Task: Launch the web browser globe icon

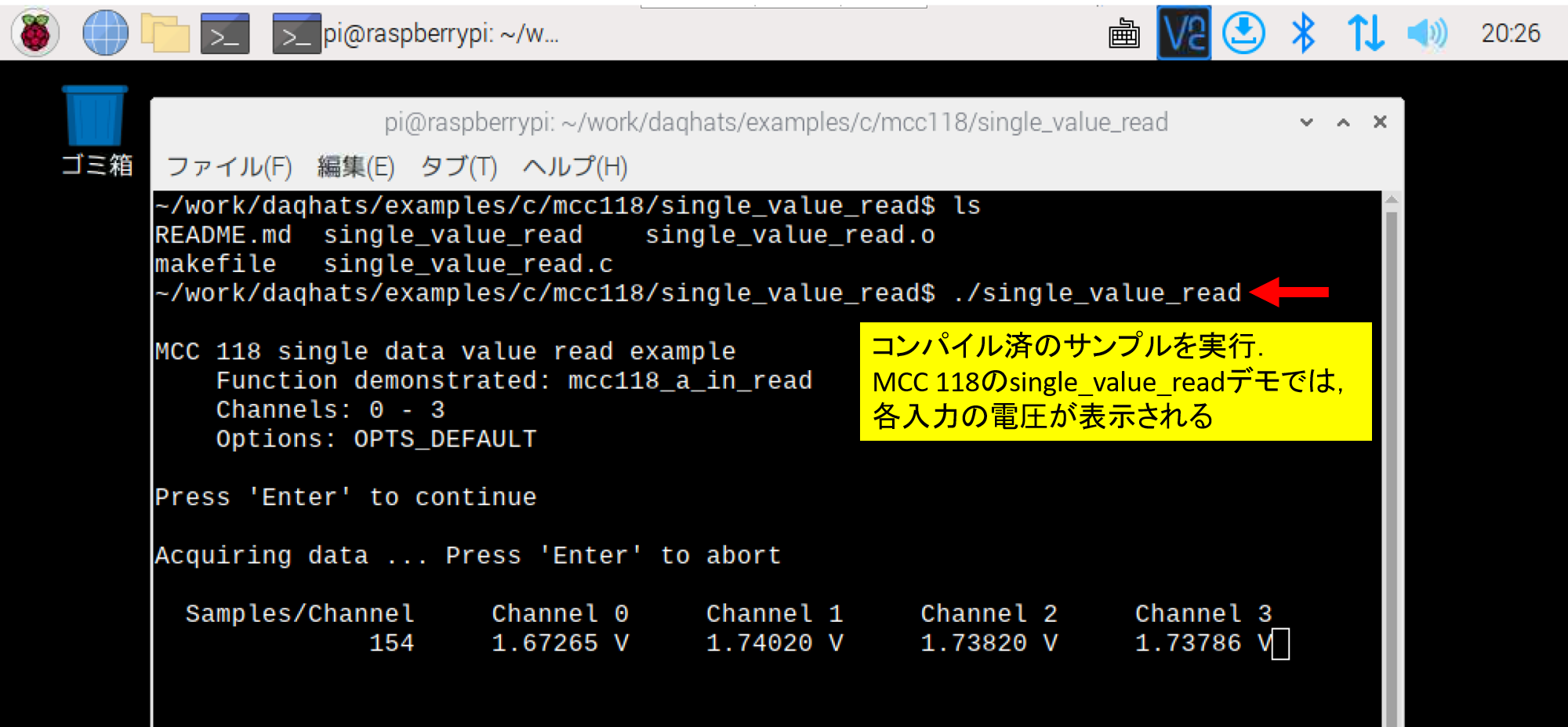Action: pyautogui.click(x=105, y=33)
